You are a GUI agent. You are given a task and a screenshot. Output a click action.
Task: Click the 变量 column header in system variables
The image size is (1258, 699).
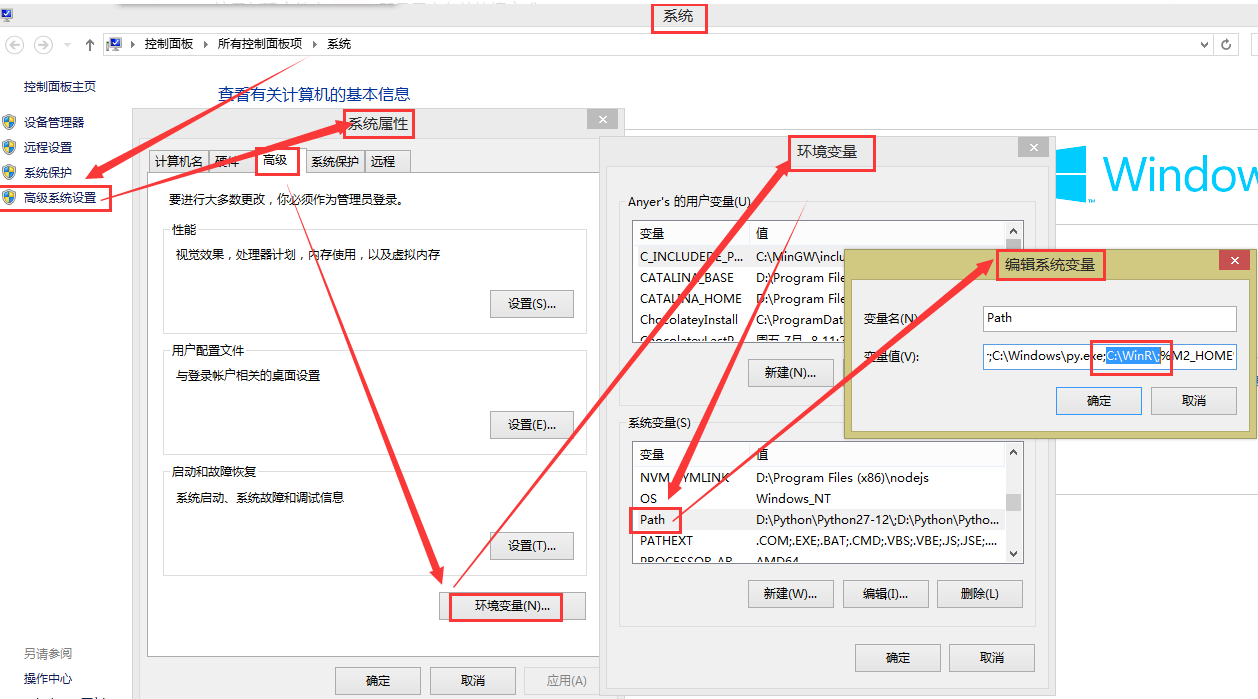coord(693,455)
